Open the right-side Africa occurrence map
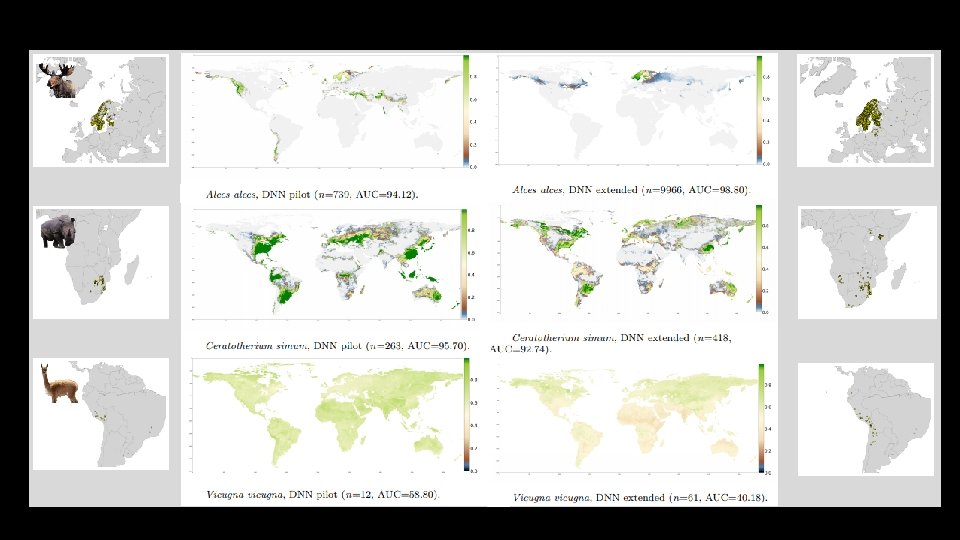Screen dimensions: 960x540 coord(867,262)
